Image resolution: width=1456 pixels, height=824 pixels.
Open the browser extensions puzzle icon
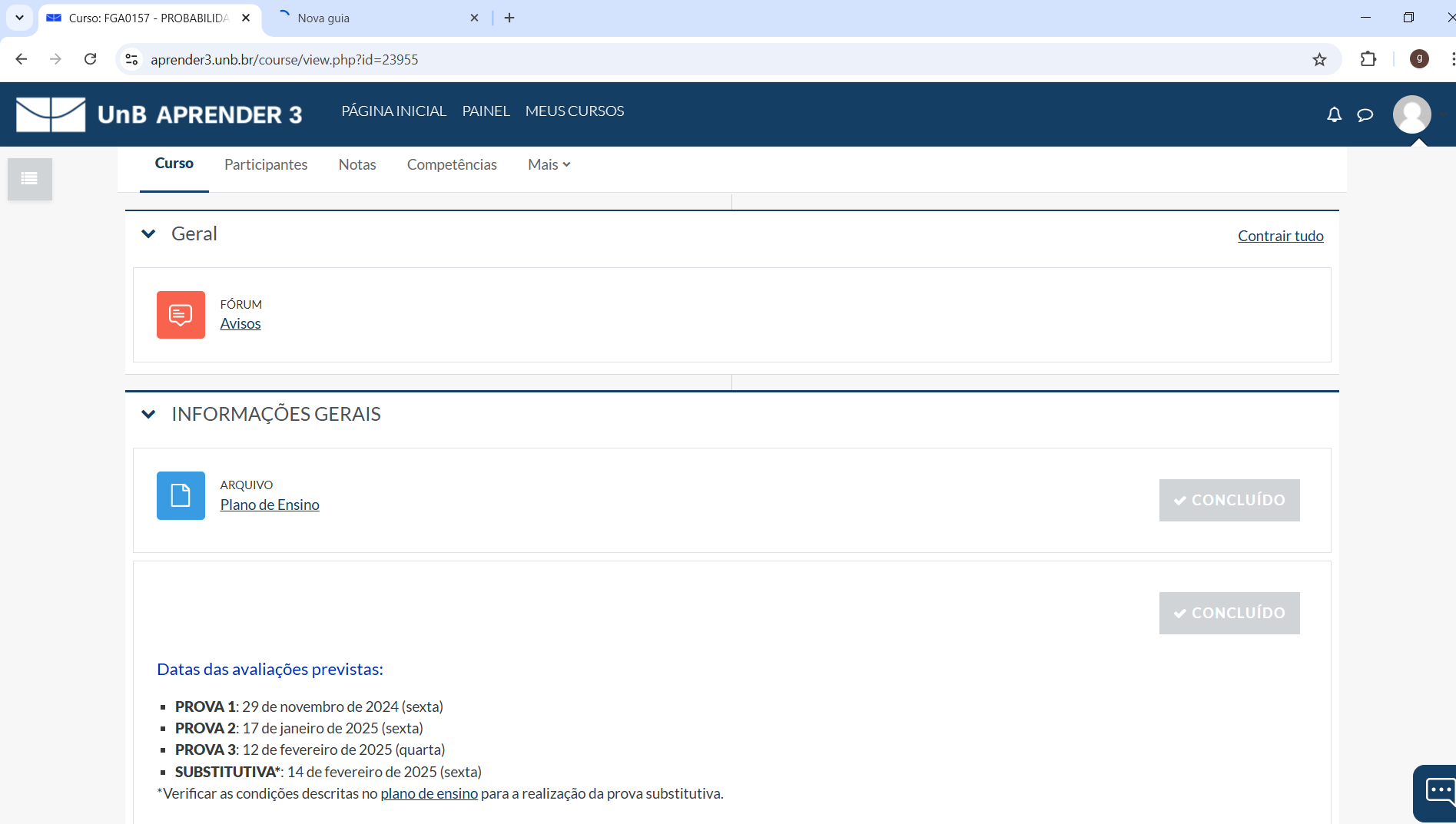click(x=1368, y=59)
